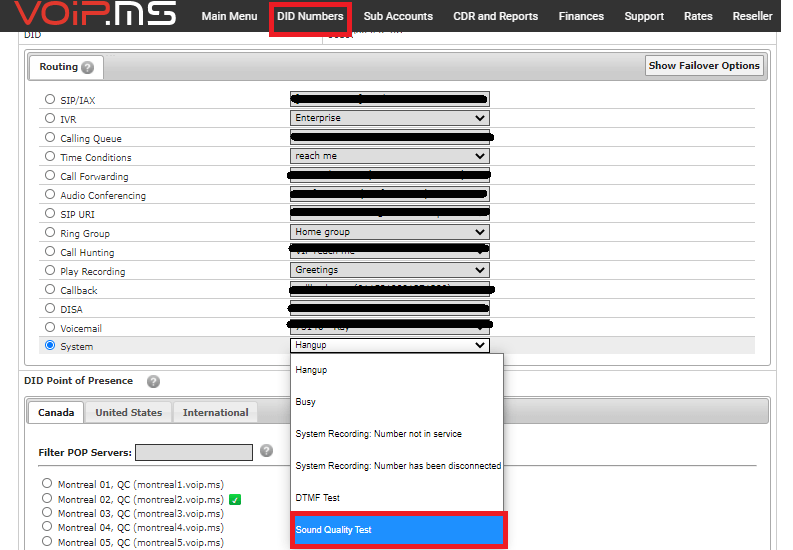Open the Time Conditions 'reach me' dropdown
Viewport: 793px width, 550px height.
point(389,156)
